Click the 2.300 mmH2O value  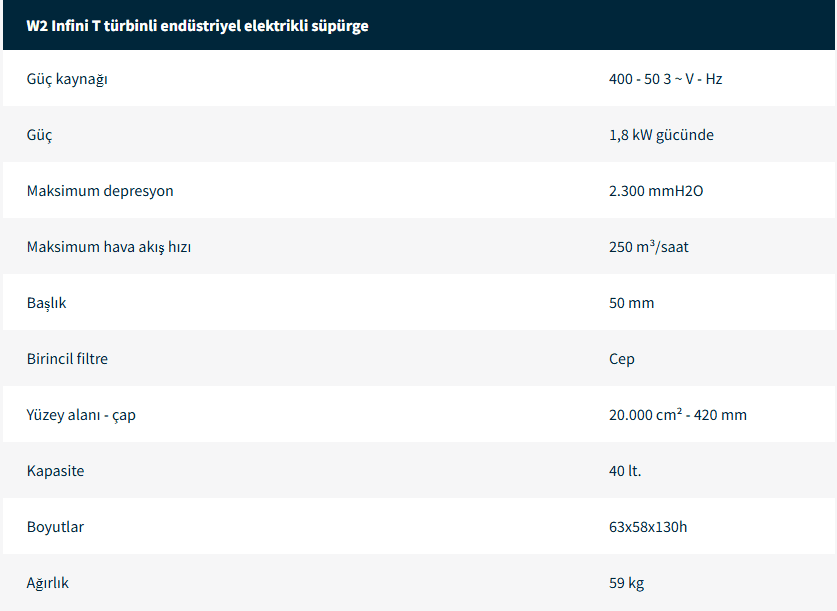pos(656,191)
